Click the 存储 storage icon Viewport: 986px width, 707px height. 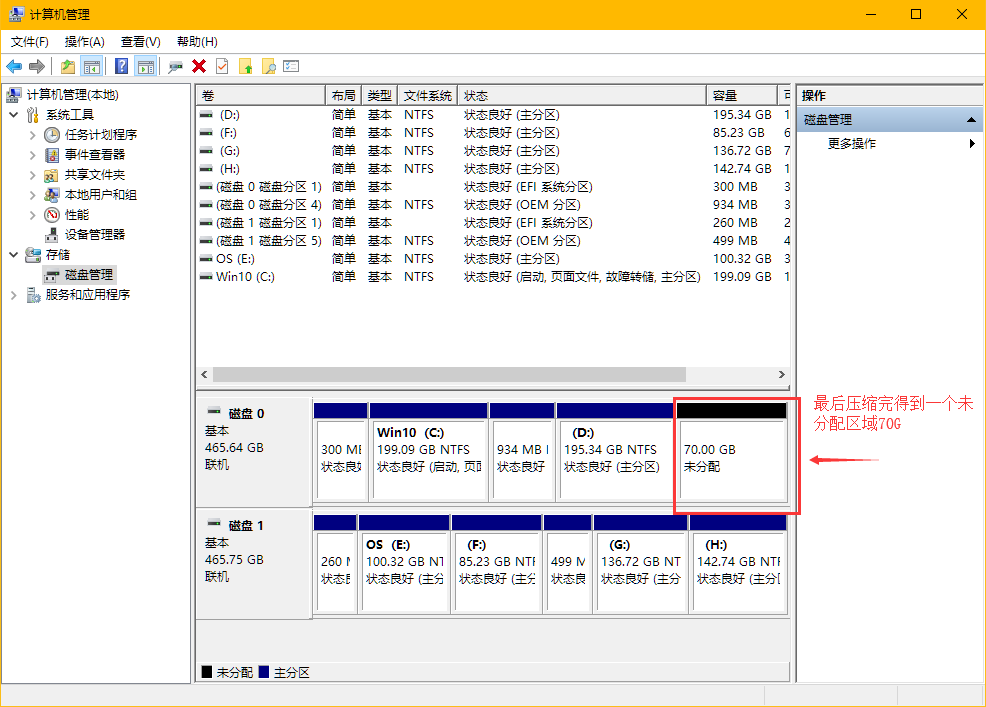(x=33, y=255)
